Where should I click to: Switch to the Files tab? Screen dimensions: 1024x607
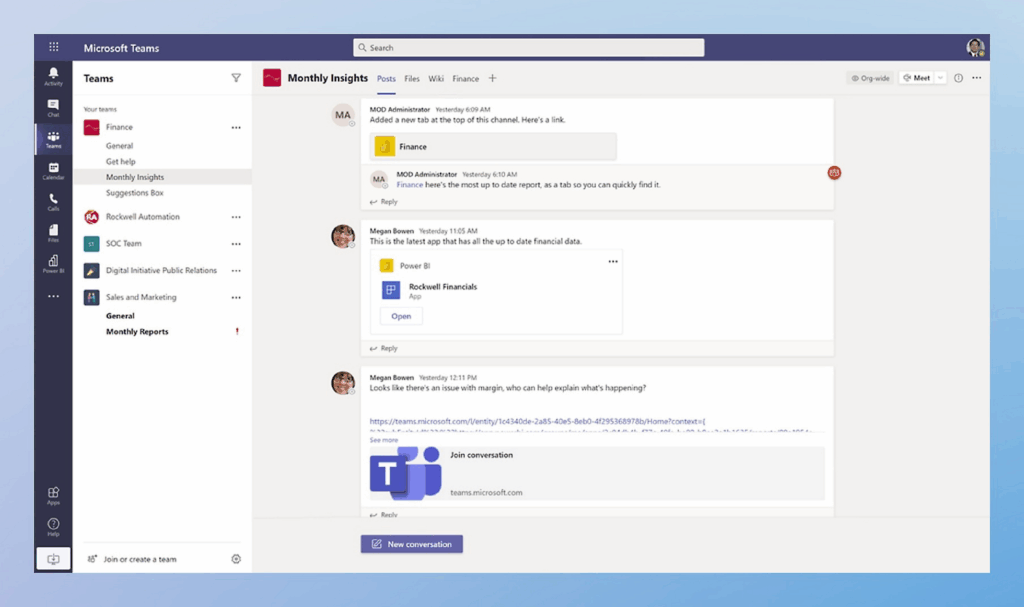point(412,79)
